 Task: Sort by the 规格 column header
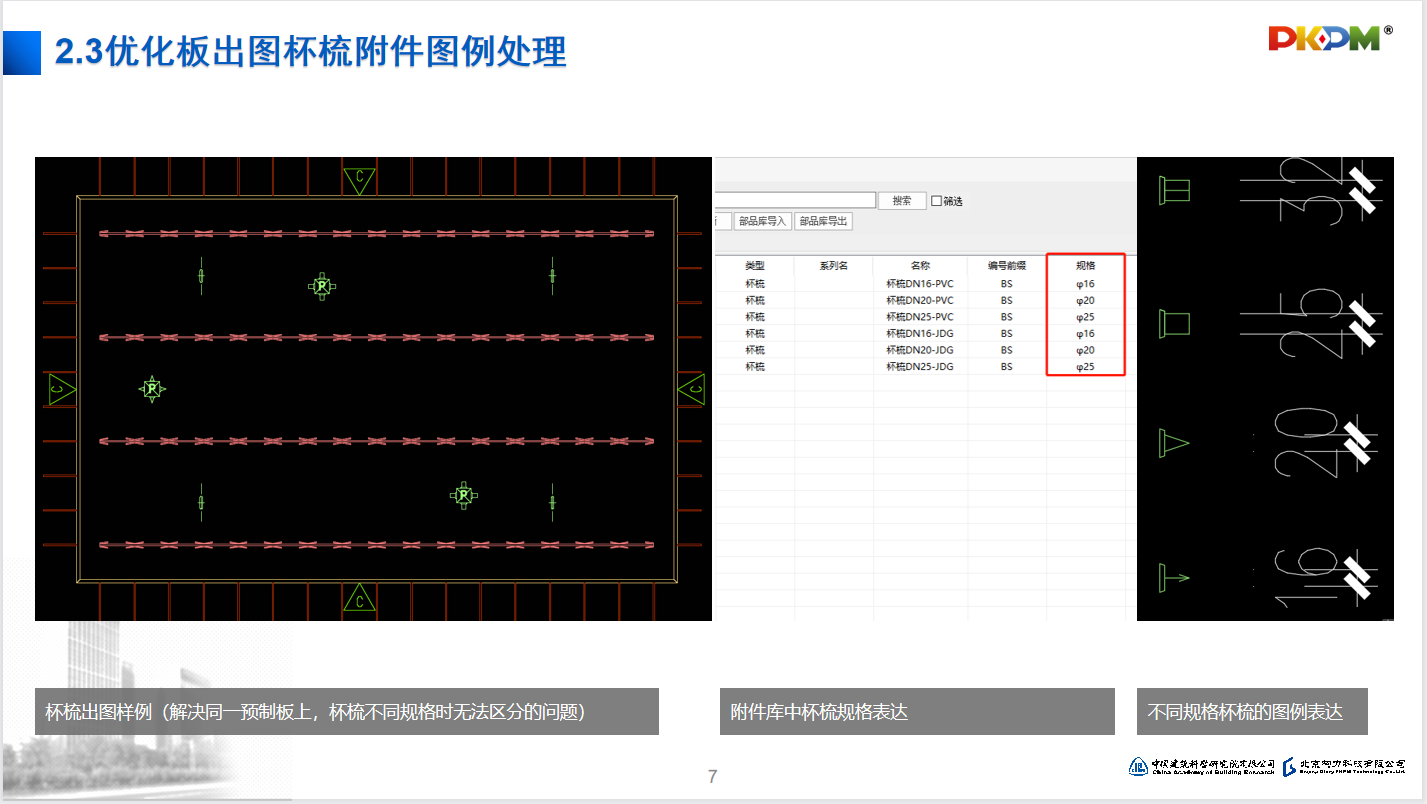[1085, 266]
